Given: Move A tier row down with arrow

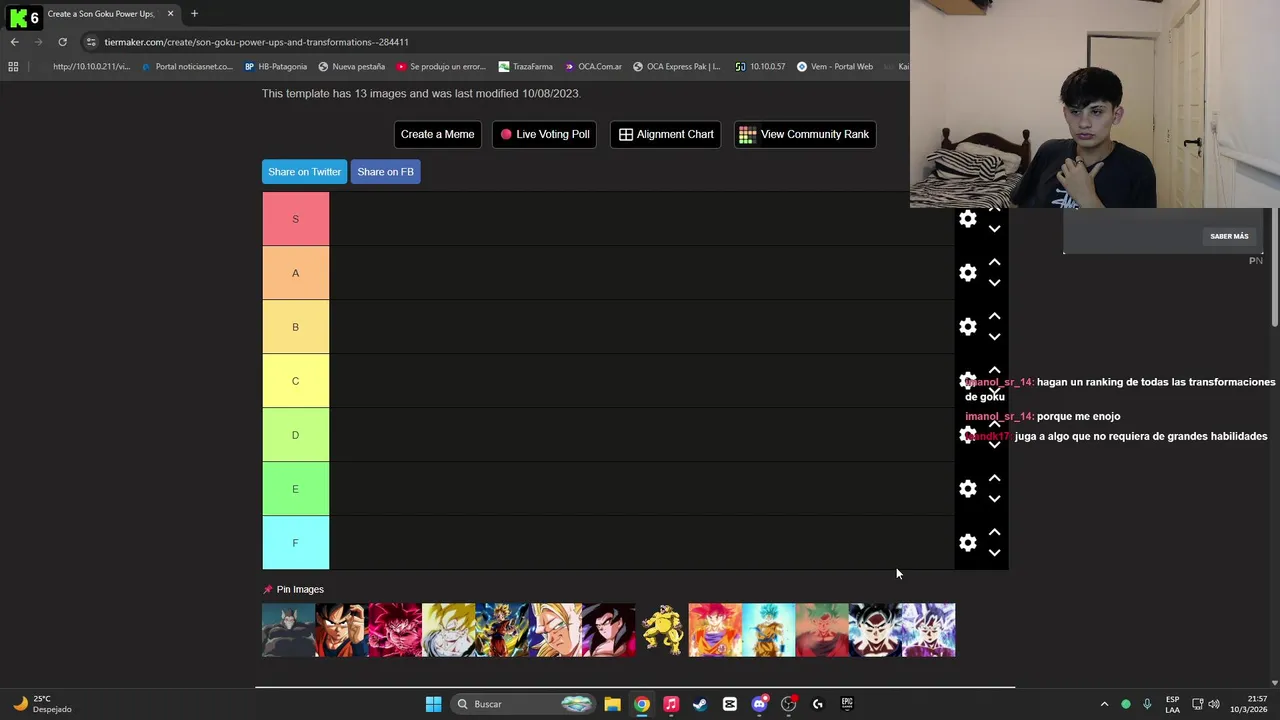Looking at the screenshot, I should point(994,283).
